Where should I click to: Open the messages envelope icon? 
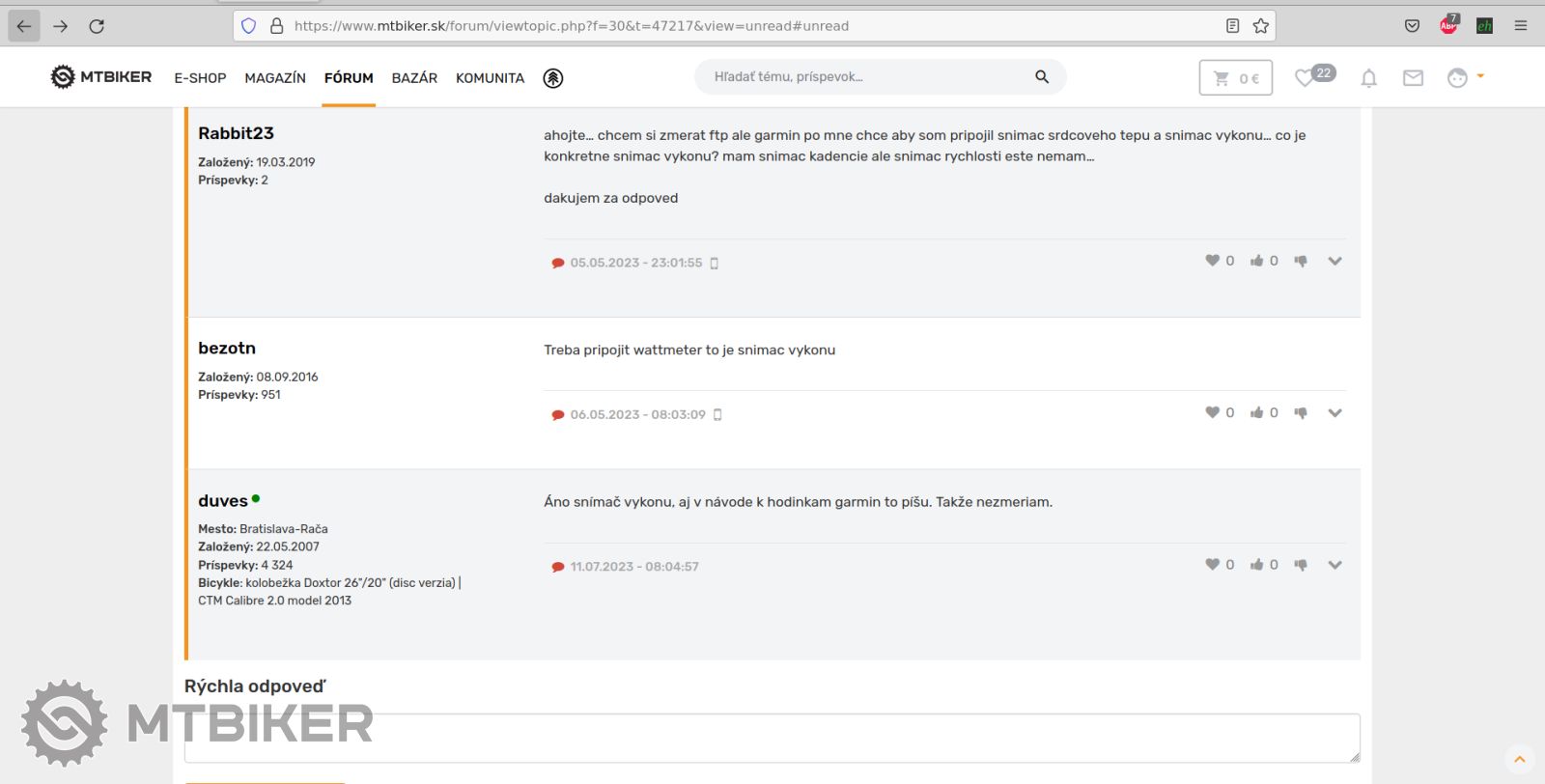[x=1413, y=78]
